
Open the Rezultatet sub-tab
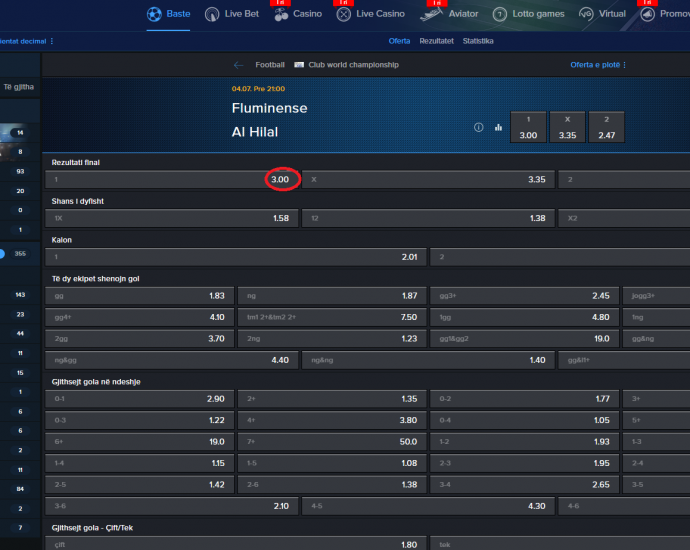436,41
